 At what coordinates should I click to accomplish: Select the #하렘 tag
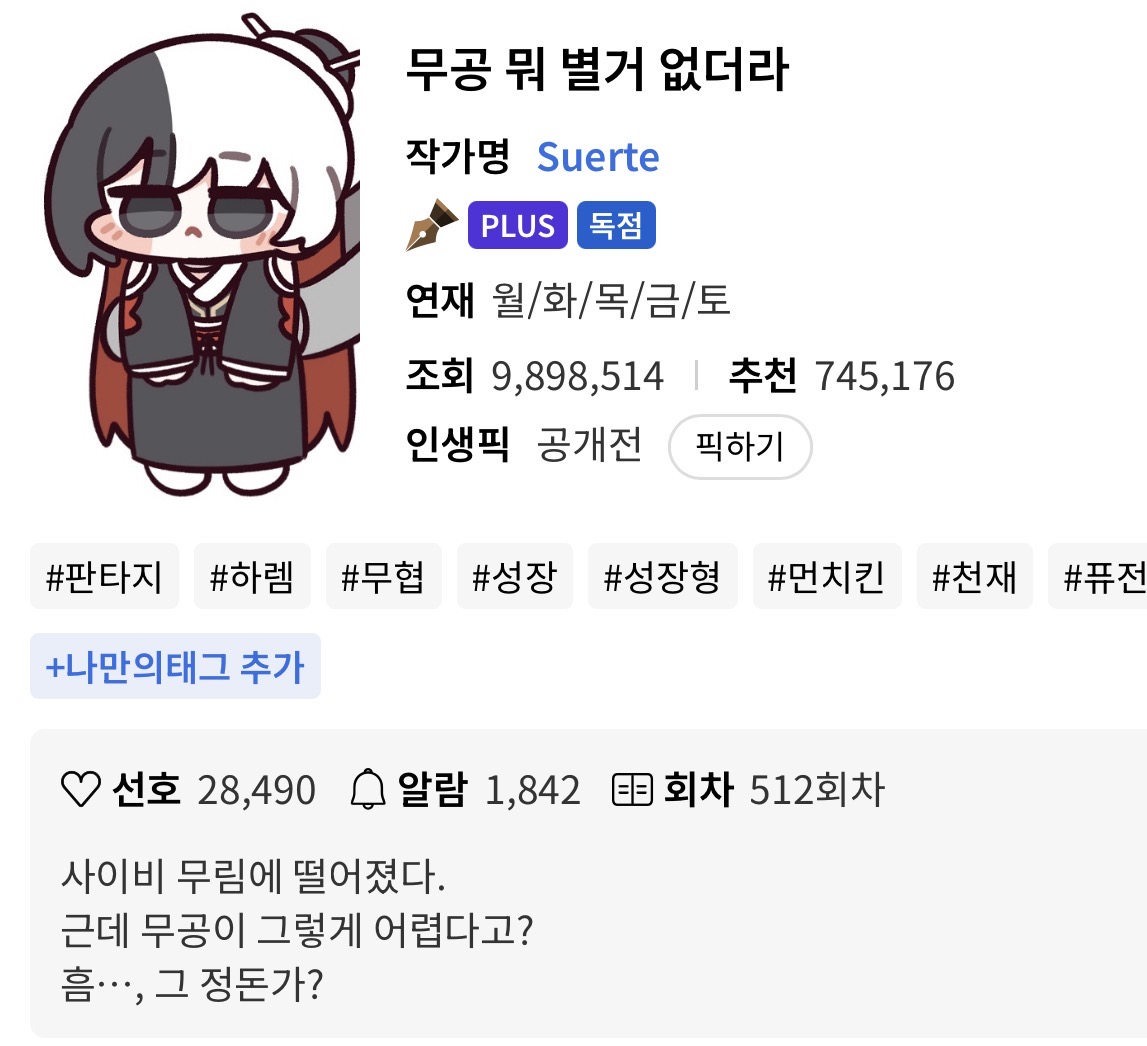[x=252, y=576]
